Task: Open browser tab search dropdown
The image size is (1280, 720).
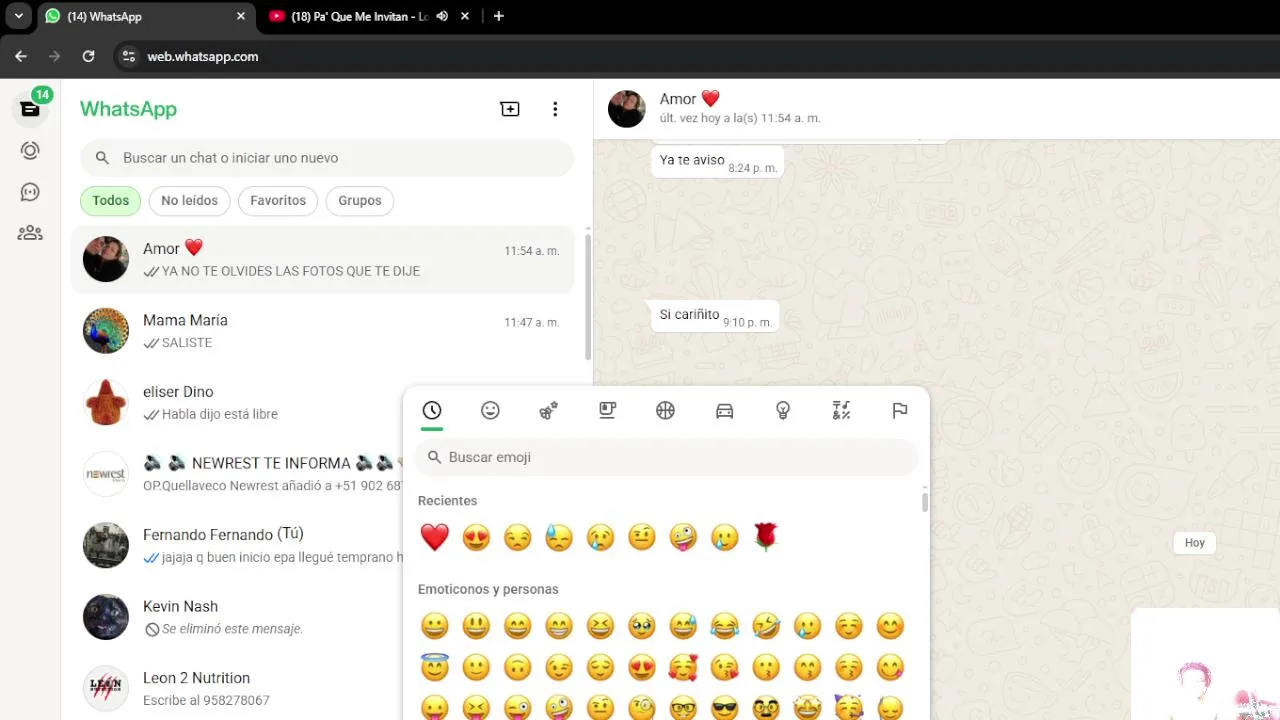Action: click(x=18, y=16)
